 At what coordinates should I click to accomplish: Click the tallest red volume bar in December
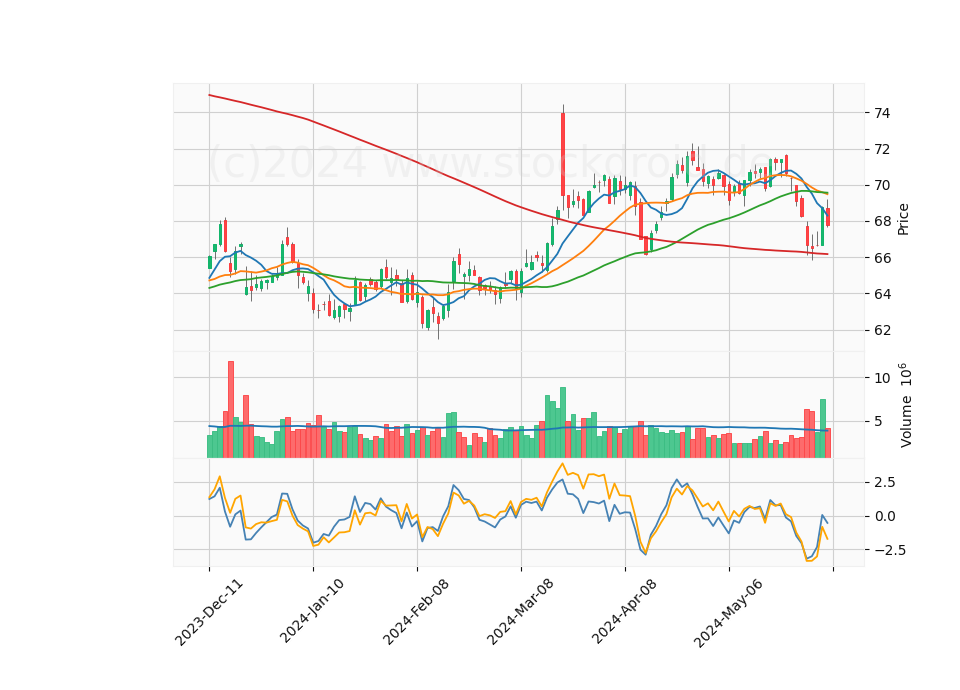click(x=231, y=410)
